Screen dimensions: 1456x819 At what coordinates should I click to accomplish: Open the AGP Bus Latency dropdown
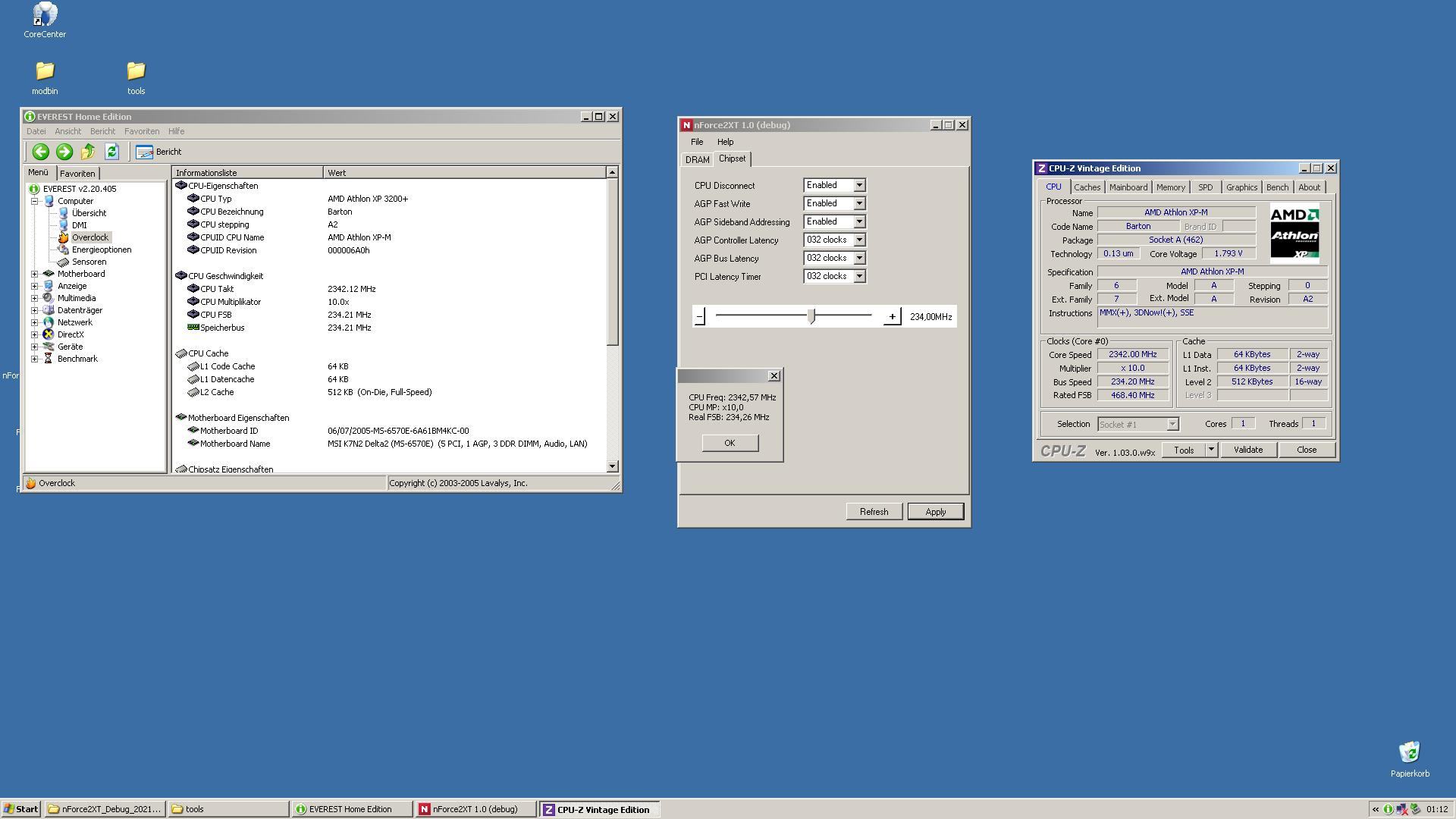click(859, 258)
